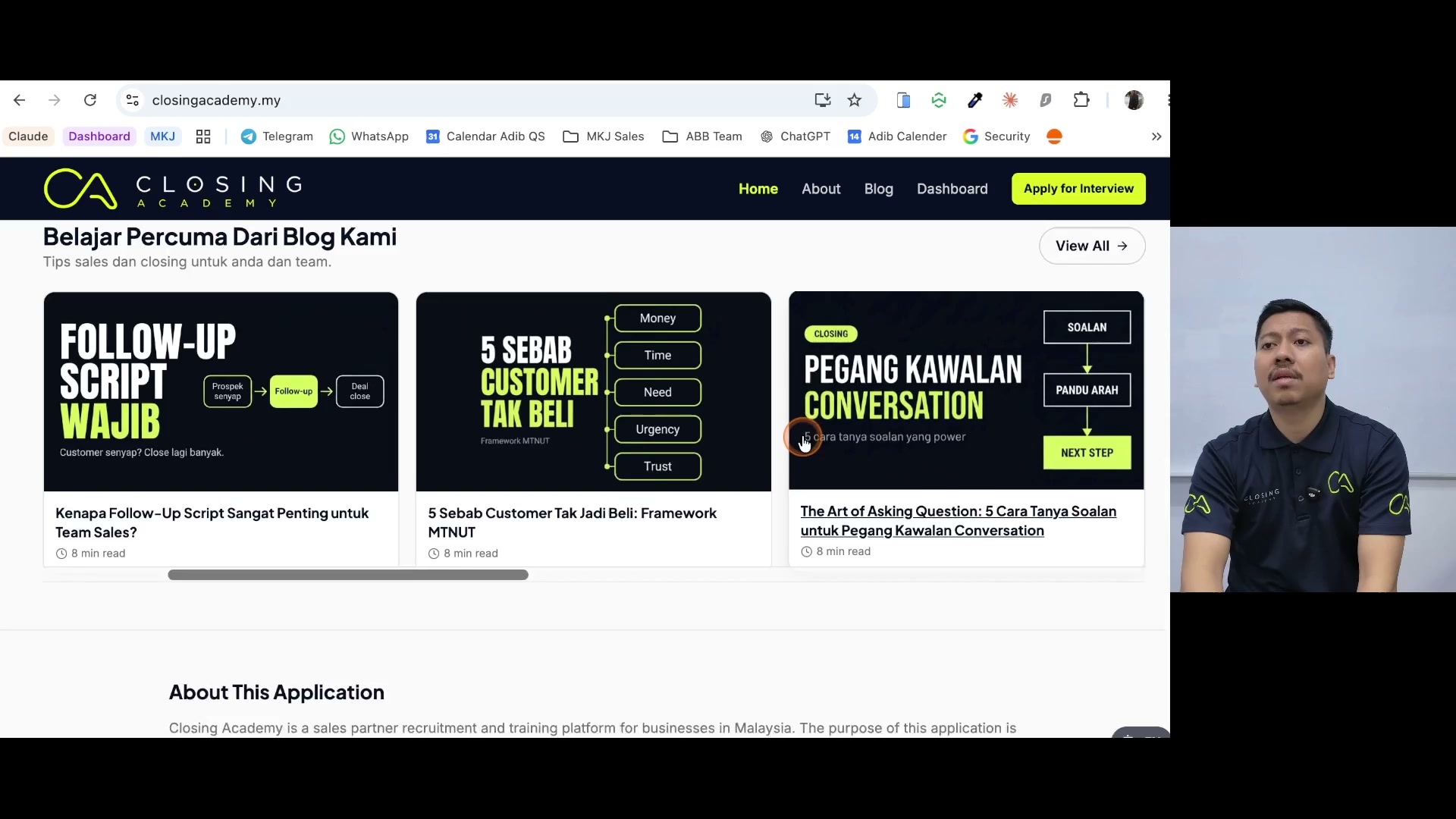The height and width of the screenshot is (819, 1456).
Task: Click the View All button
Action: click(1092, 246)
